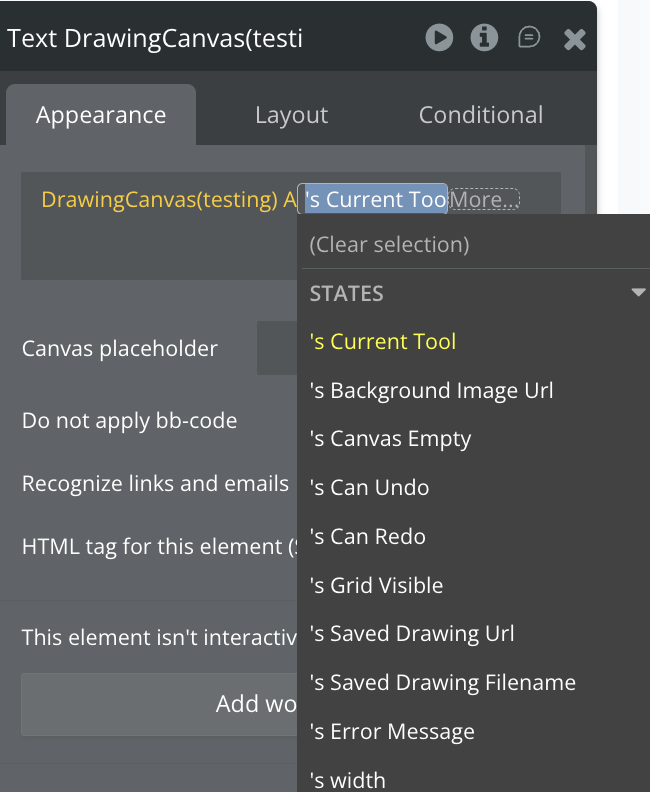Click the More... expression link
This screenshot has height=792, width=650.
pyautogui.click(x=484, y=200)
